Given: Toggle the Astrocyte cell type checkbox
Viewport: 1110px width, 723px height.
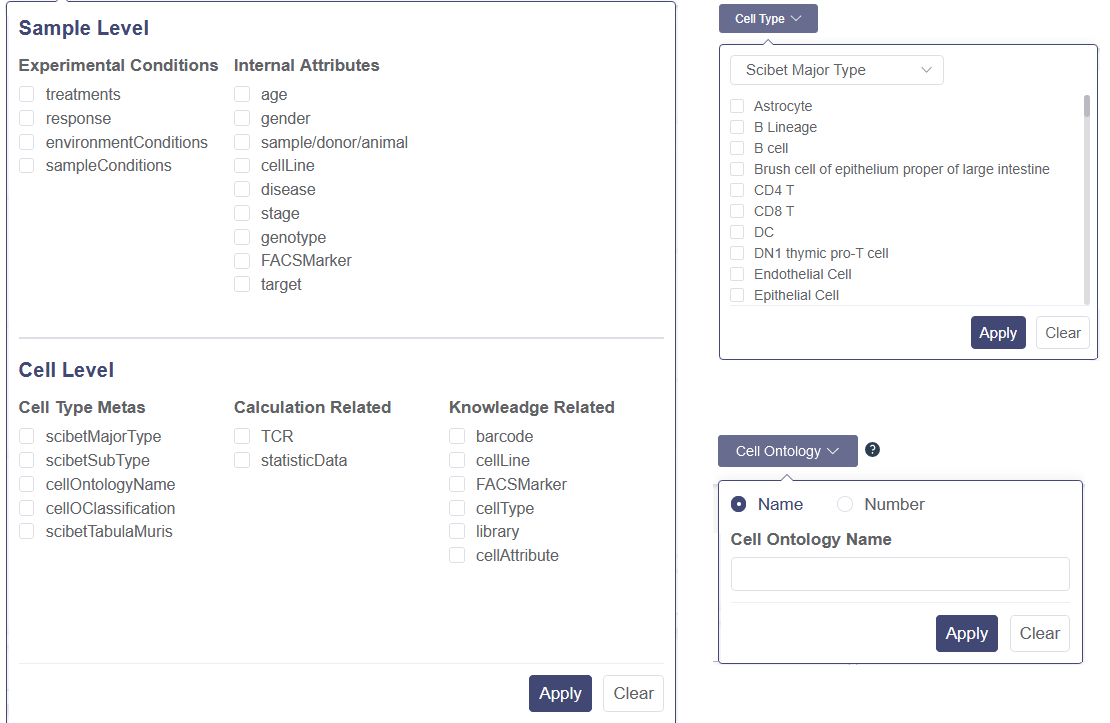Looking at the screenshot, I should (x=737, y=106).
